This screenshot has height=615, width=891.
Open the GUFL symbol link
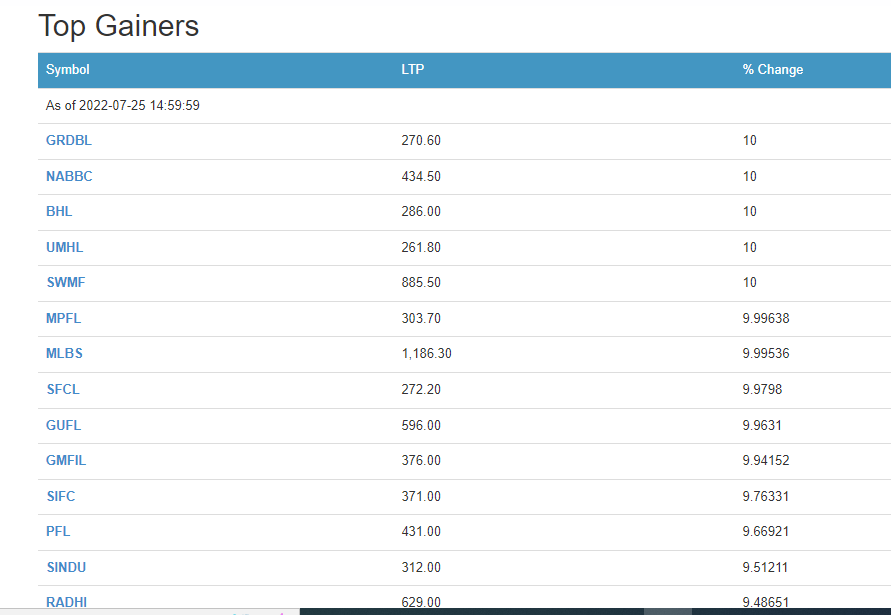click(63, 425)
